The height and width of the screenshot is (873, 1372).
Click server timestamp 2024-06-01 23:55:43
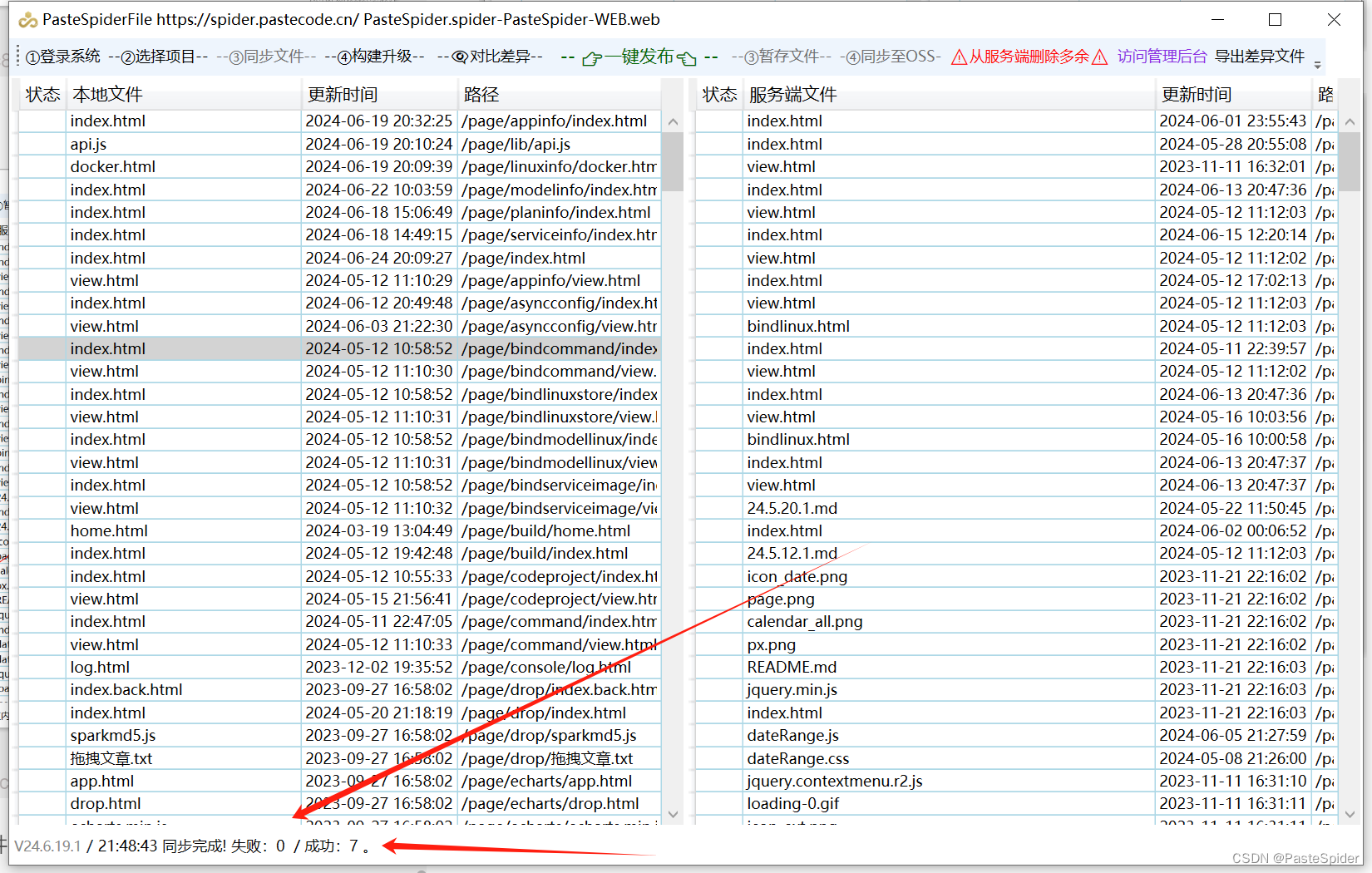pos(1233,121)
